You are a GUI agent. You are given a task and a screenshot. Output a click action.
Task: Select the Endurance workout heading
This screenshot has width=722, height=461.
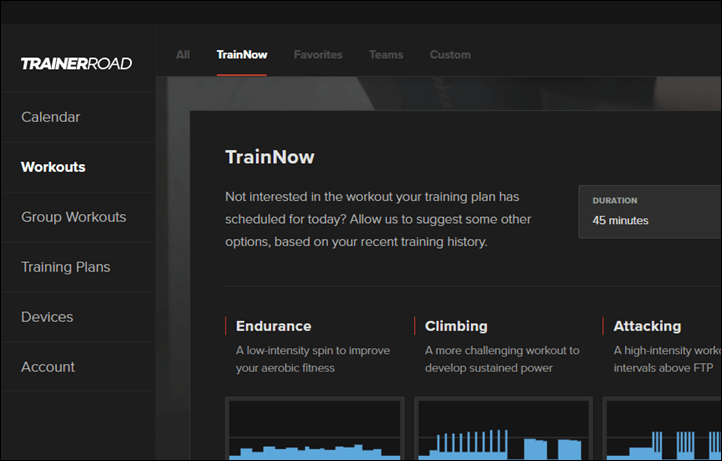click(x=274, y=326)
